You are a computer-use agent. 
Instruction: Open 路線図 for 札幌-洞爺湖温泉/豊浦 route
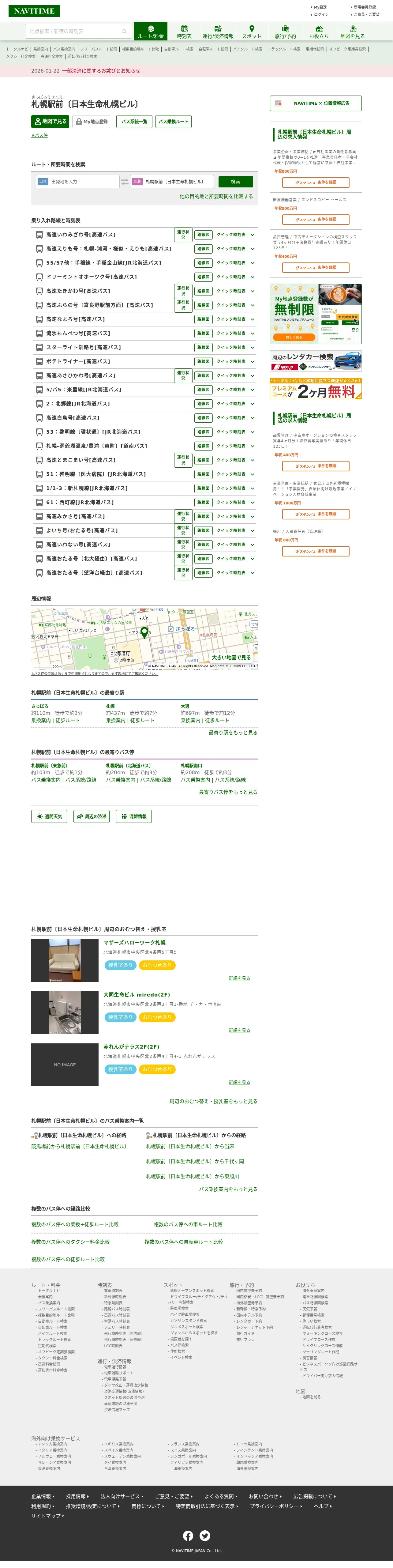tap(203, 446)
